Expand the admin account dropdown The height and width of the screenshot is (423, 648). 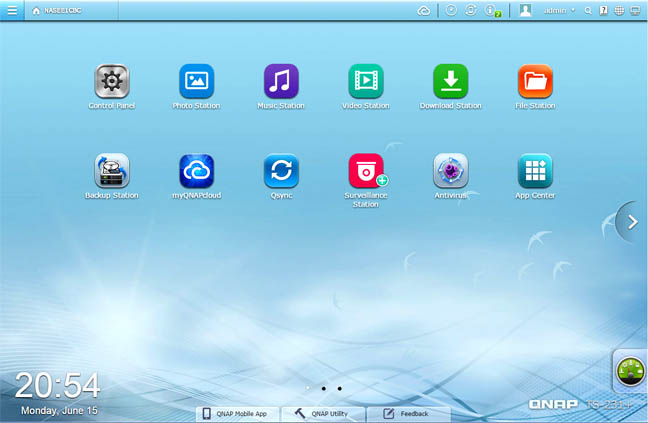[560, 10]
